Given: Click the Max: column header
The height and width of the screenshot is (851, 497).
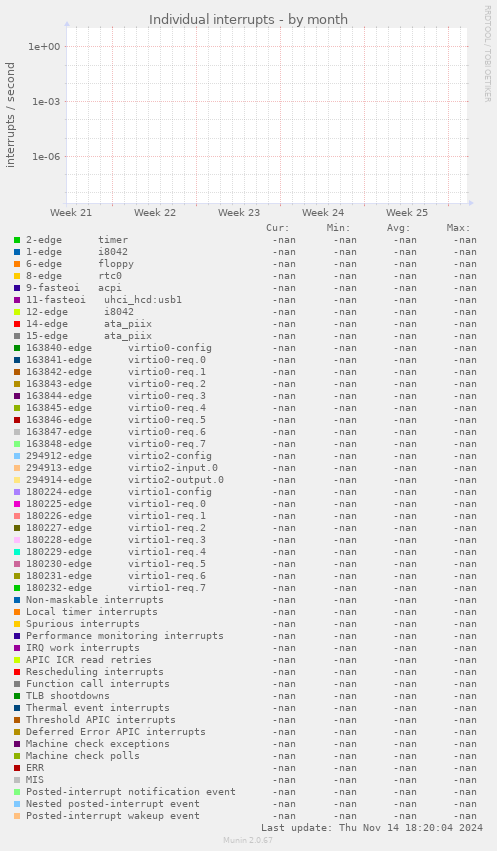Looking at the screenshot, I should 458,228.
